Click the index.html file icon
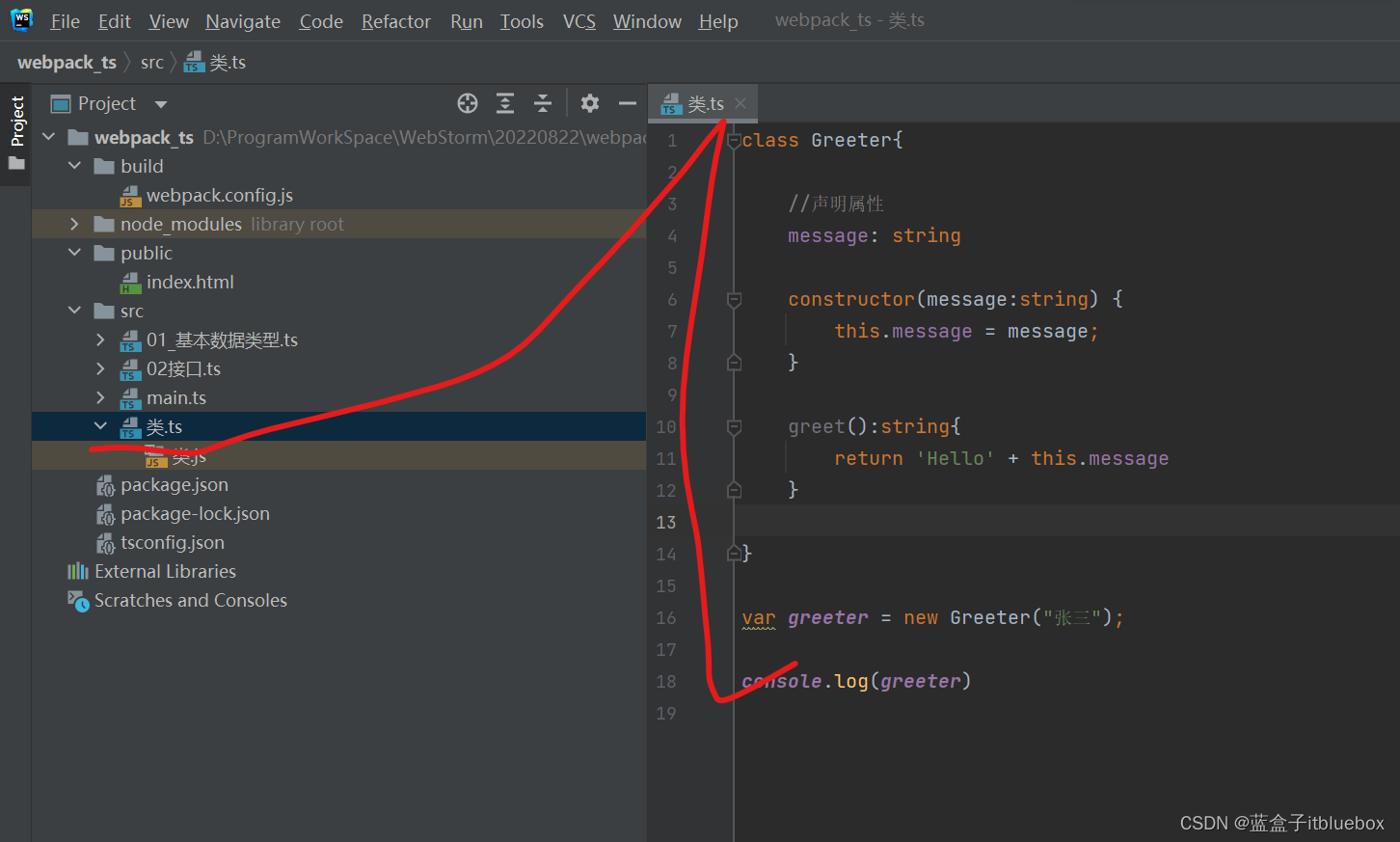Image resolution: width=1400 pixels, height=842 pixels. [130, 283]
